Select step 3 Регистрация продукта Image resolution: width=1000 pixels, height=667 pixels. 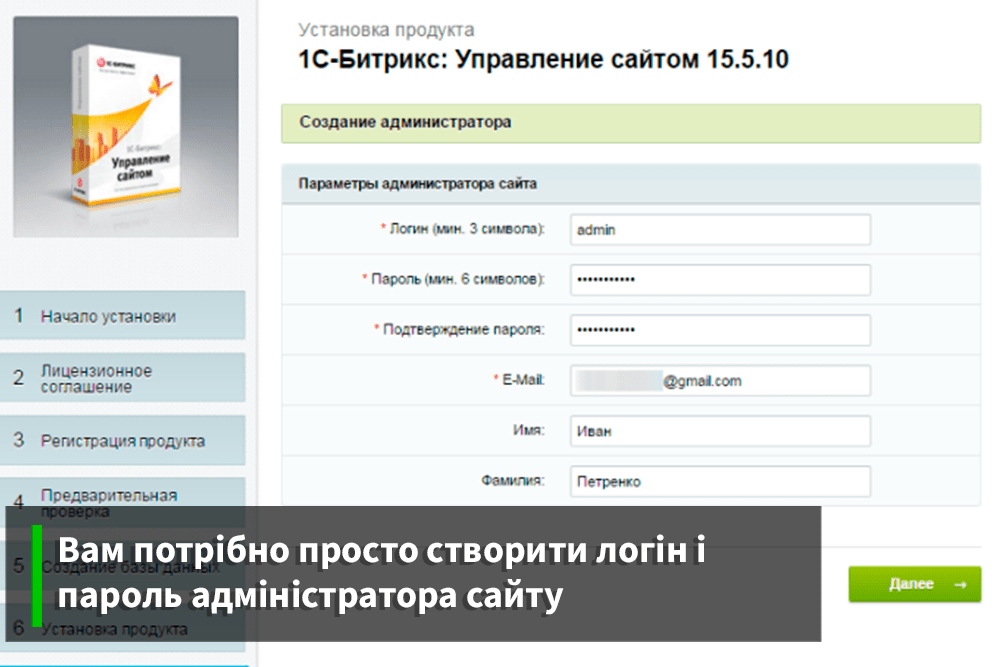122,440
